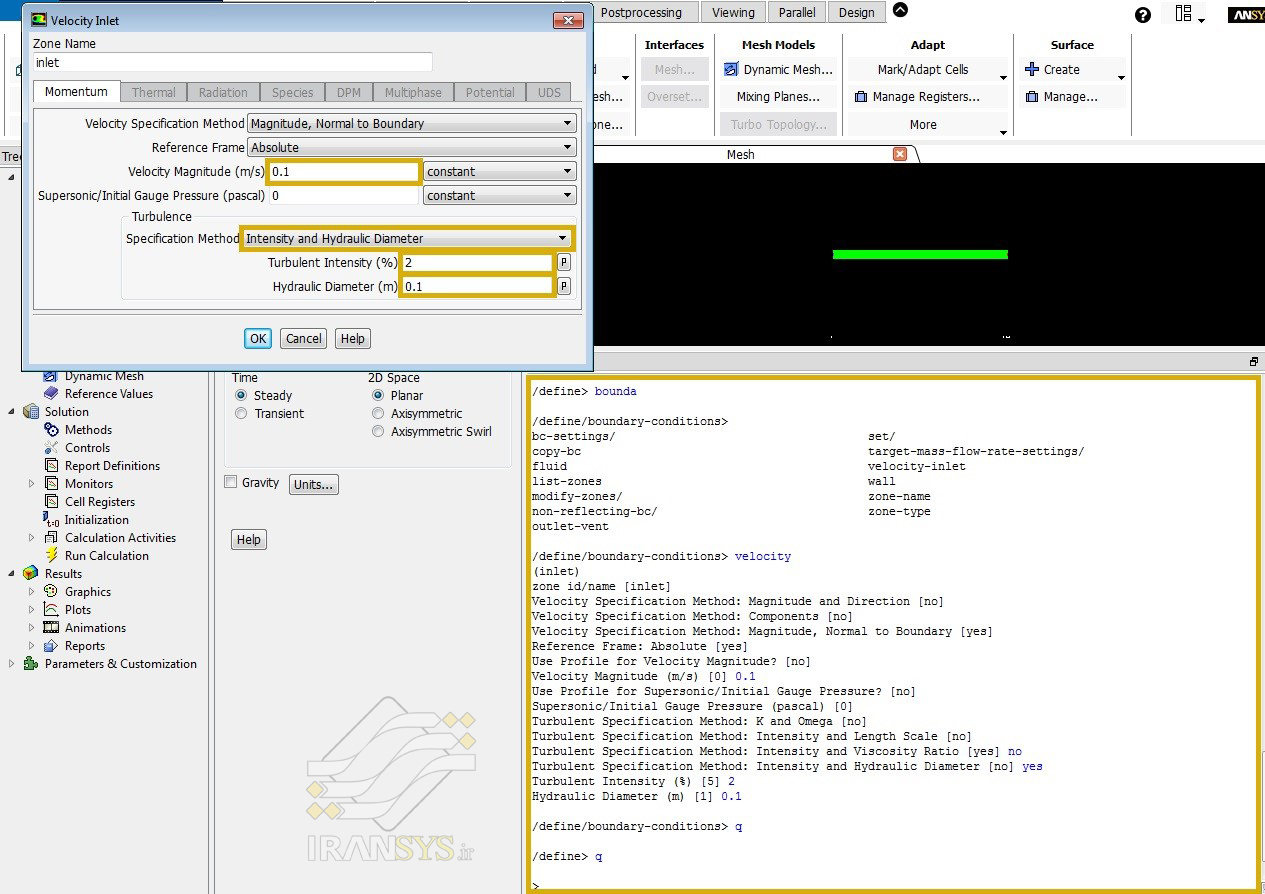
Task: Cancel the Velocity Inlet dialog
Action: (x=304, y=339)
